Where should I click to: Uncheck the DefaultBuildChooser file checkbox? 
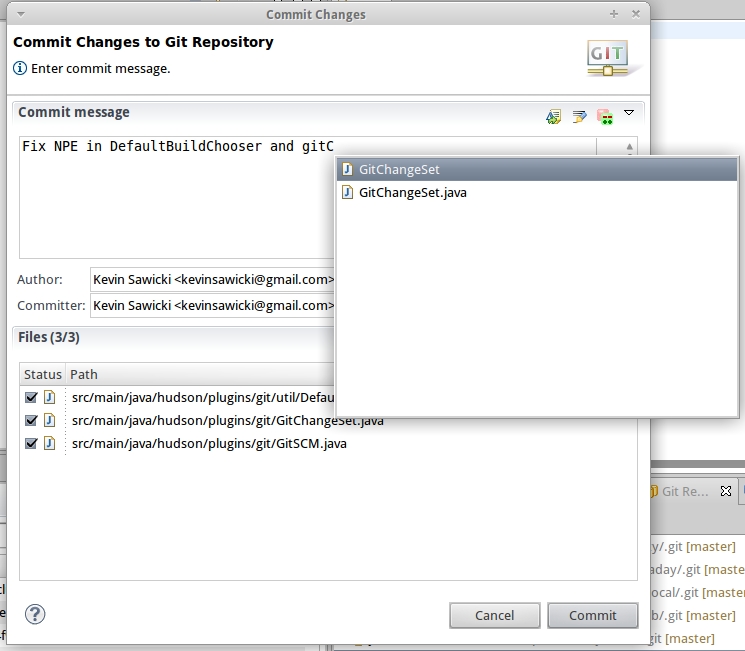point(31,397)
